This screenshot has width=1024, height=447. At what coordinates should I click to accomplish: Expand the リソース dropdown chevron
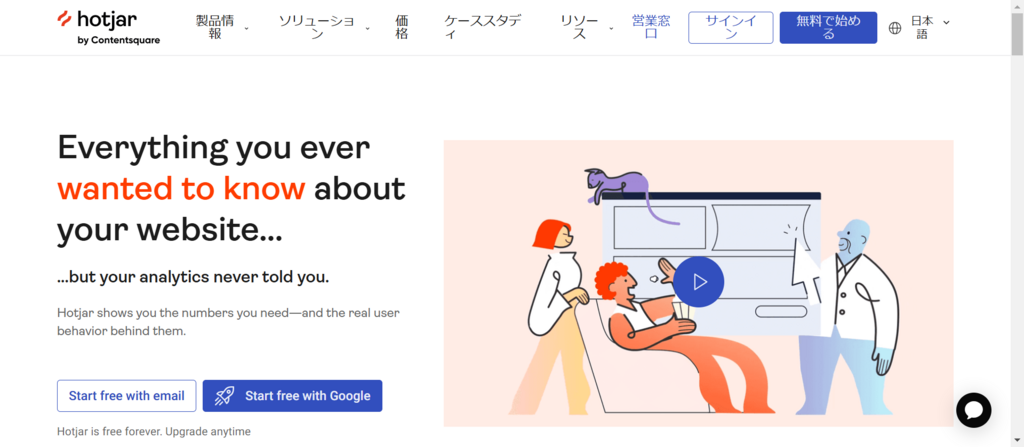point(611,28)
